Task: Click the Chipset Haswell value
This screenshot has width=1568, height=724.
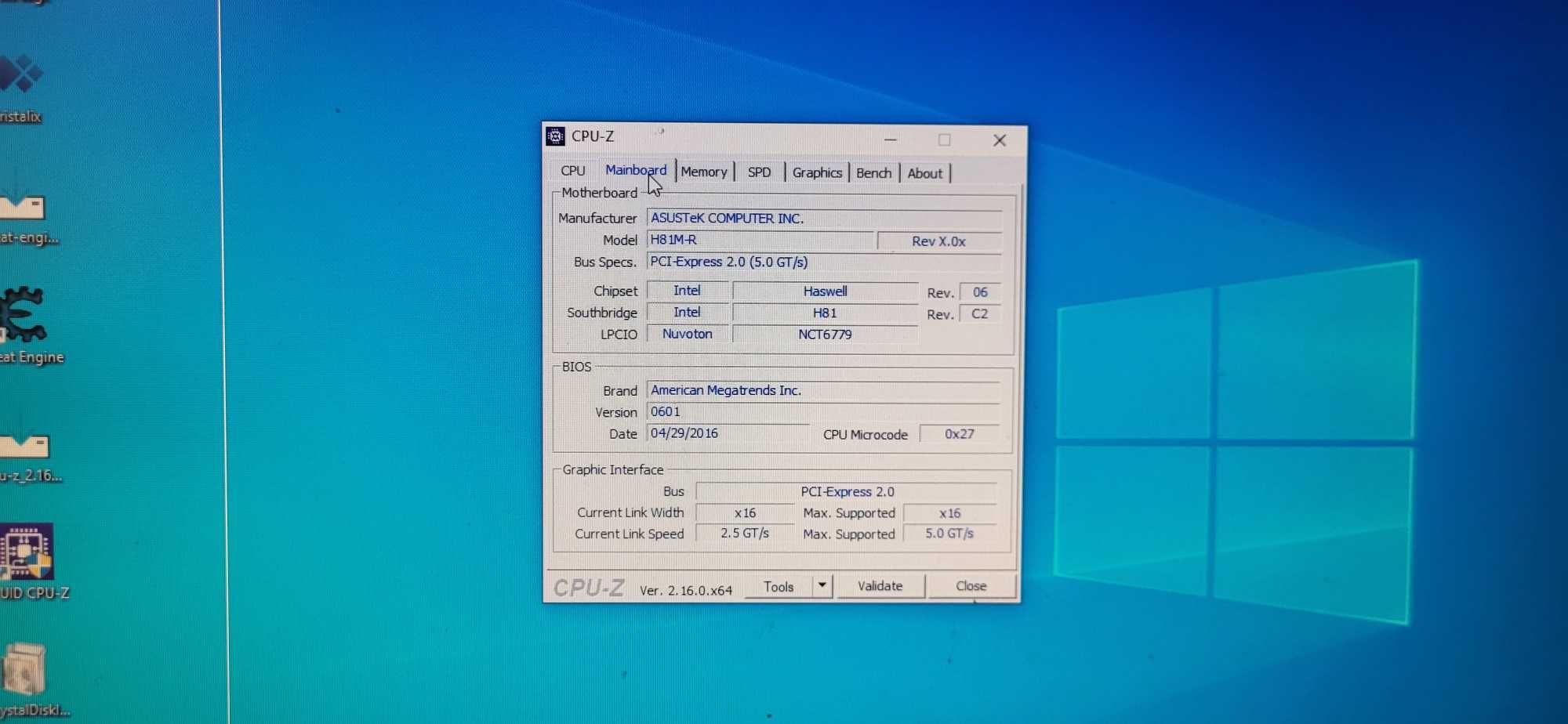Action: tap(825, 291)
